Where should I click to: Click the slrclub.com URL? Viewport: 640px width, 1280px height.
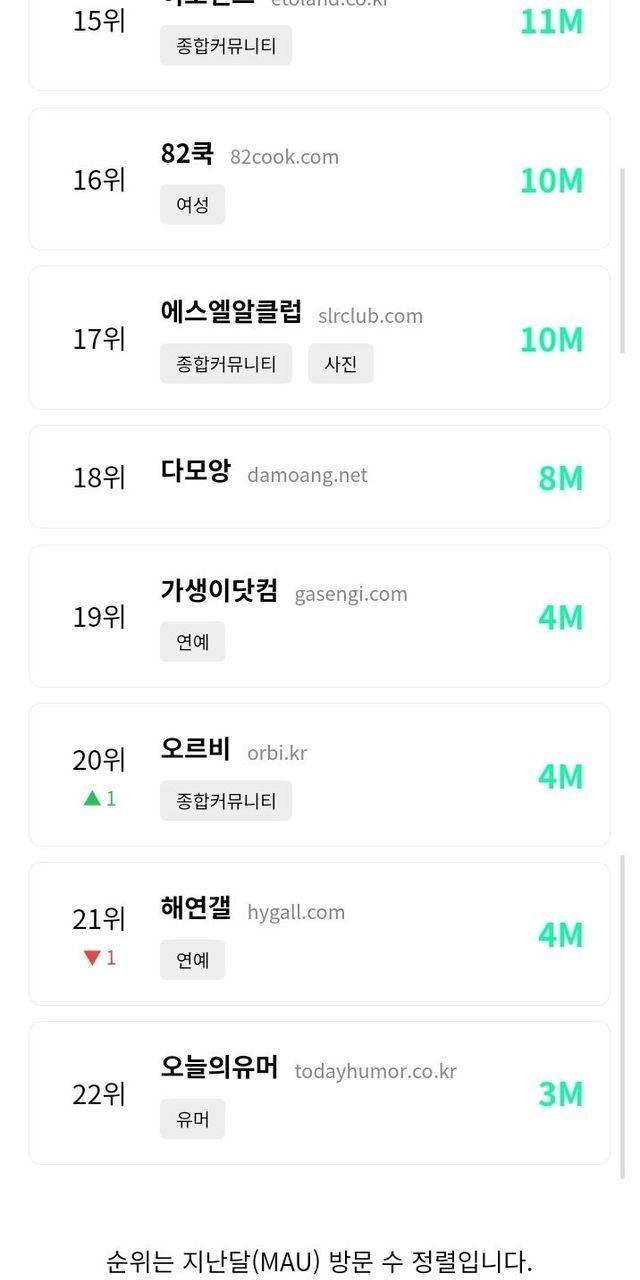click(x=370, y=315)
